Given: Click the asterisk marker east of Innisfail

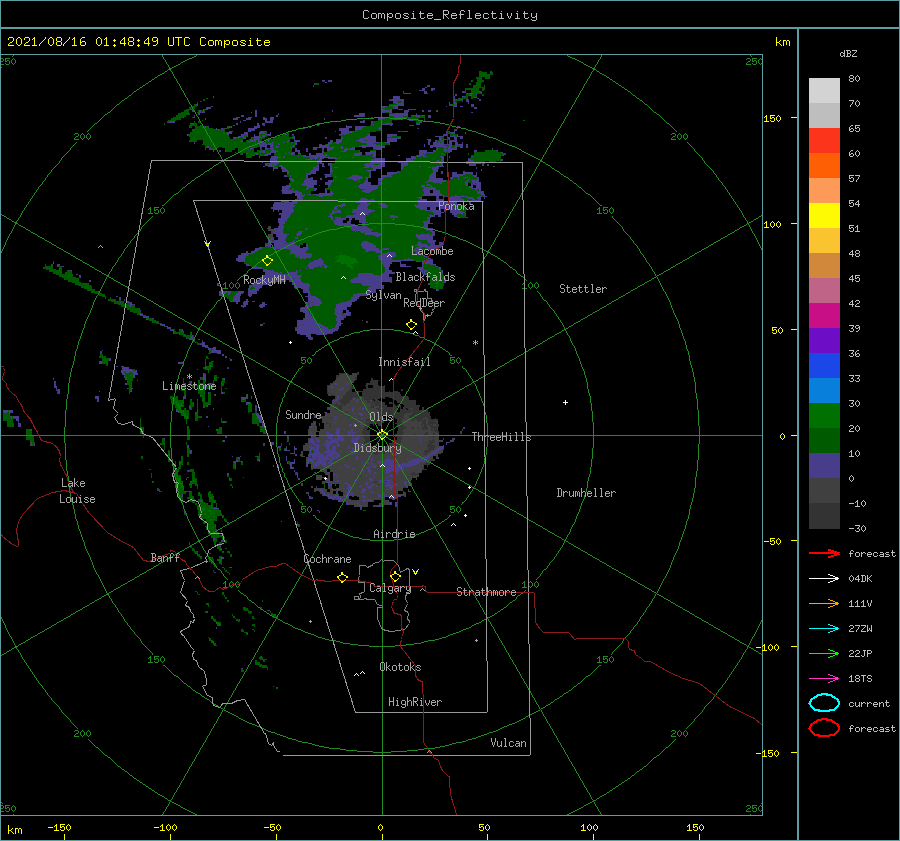Looking at the screenshot, I should click(475, 343).
